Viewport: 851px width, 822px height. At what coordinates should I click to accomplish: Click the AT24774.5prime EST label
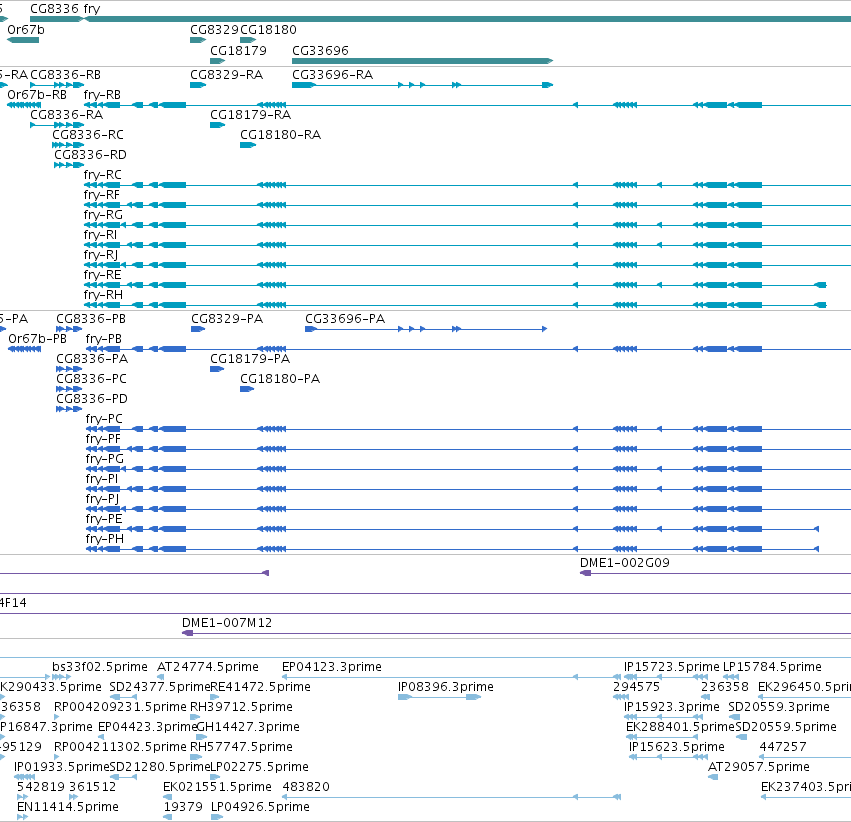[x=208, y=667]
